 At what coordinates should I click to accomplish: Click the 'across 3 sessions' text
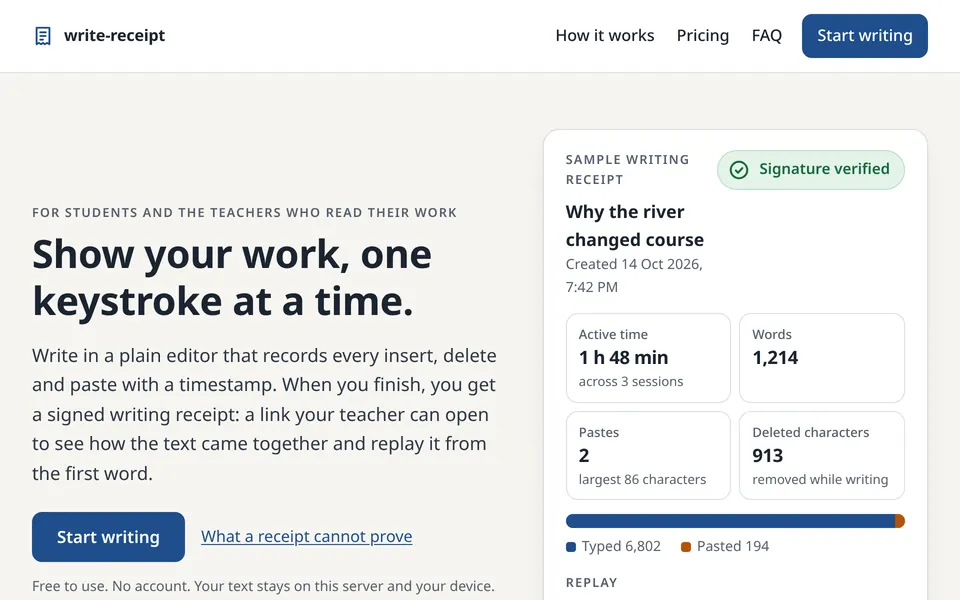pos(631,381)
